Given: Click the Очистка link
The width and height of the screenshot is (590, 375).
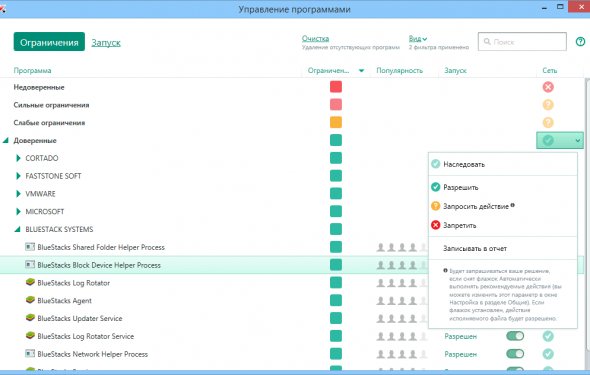Looking at the screenshot, I should (315, 38).
